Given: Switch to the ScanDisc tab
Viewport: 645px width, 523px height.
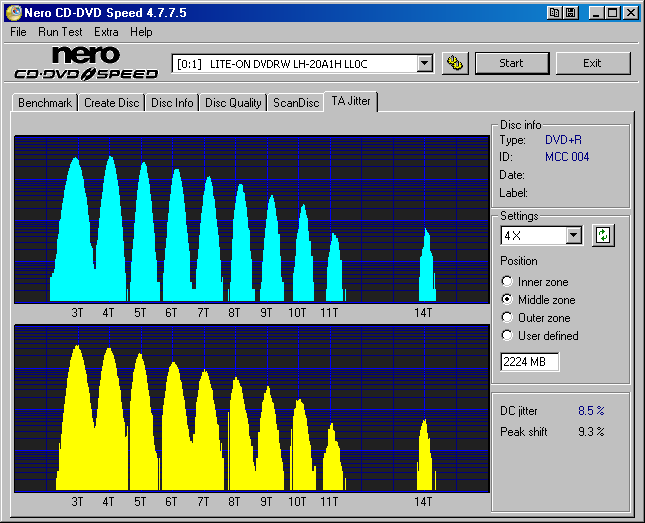Looking at the screenshot, I should pos(296,103).
